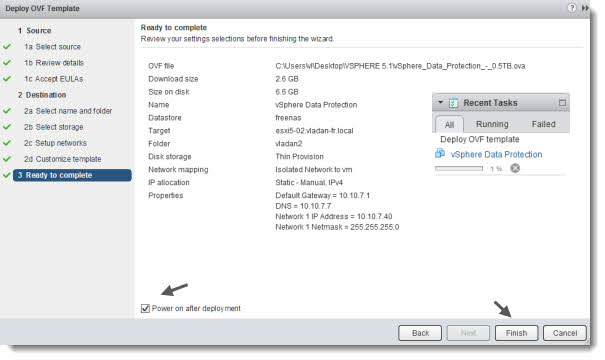Click the Datastore value freenas
The image size is (605, 360).
(x=288, y=118)
